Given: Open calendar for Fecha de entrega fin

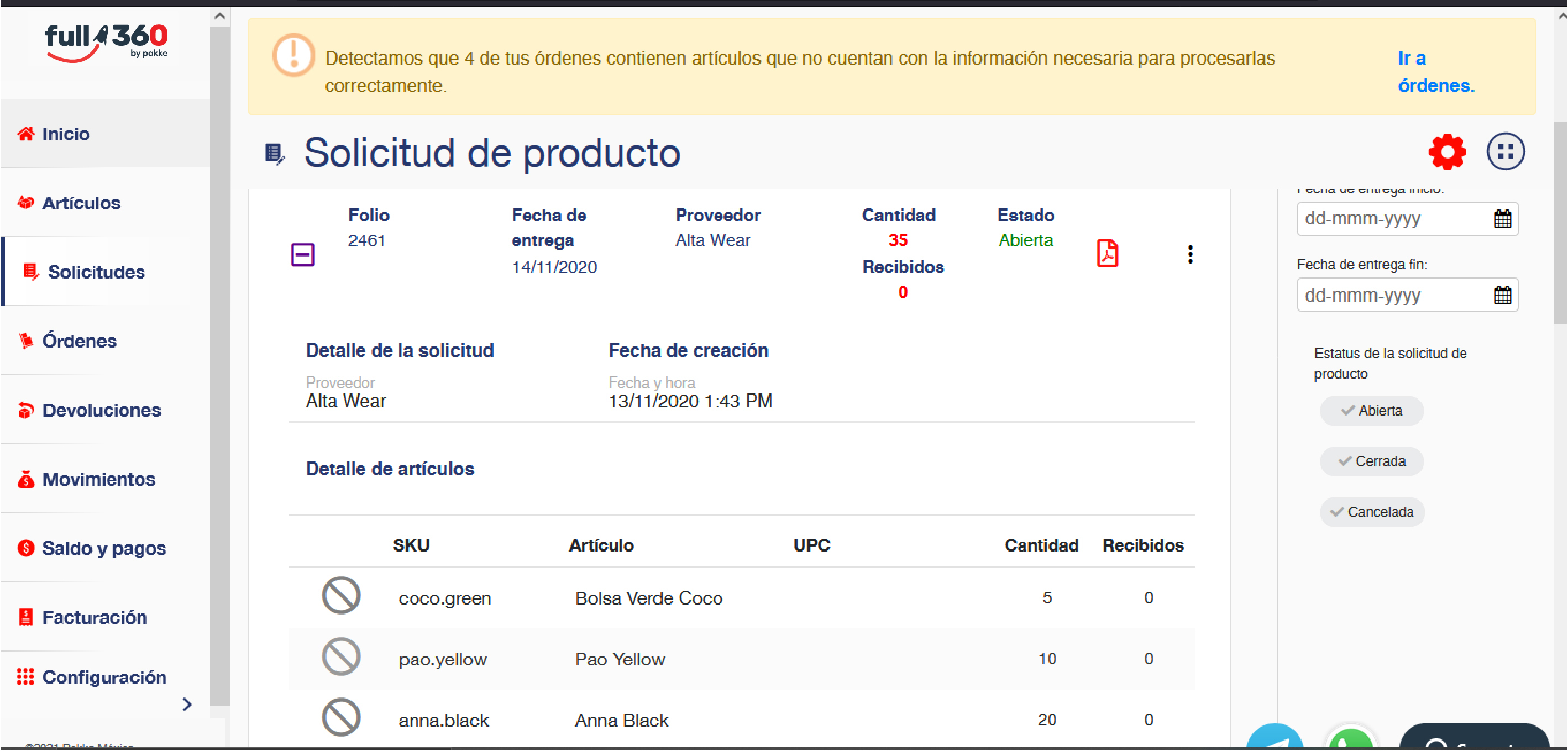Looking at the screenshot, I should coord(1502,295).
